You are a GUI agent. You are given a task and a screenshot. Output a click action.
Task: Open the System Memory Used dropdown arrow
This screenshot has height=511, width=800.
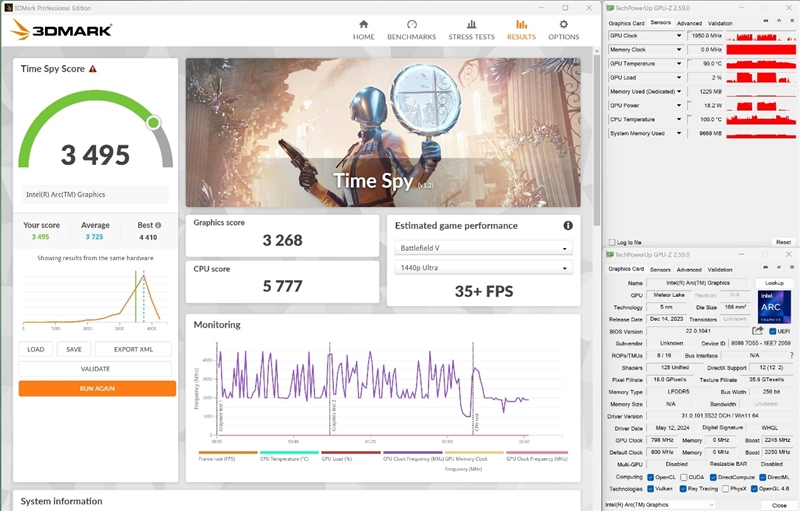pos(679,133)
